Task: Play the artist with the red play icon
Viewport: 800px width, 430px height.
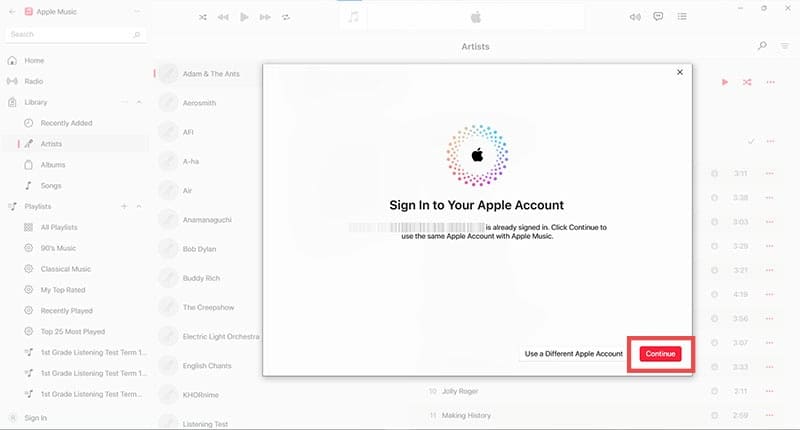Action: tap(724, 82)
